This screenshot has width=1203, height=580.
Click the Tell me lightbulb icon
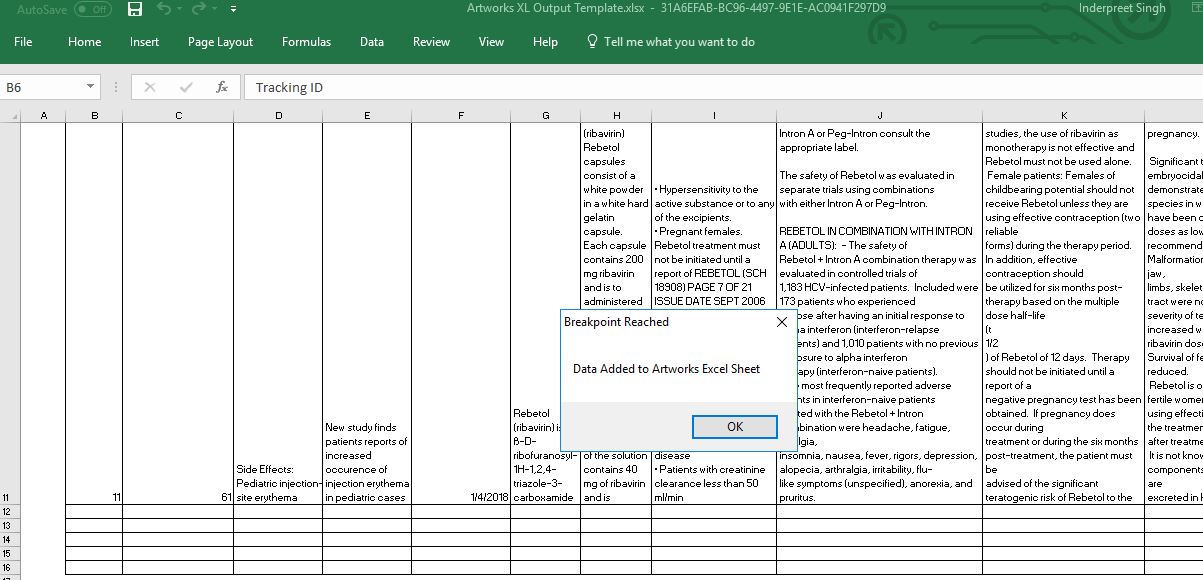click(592, 42)
